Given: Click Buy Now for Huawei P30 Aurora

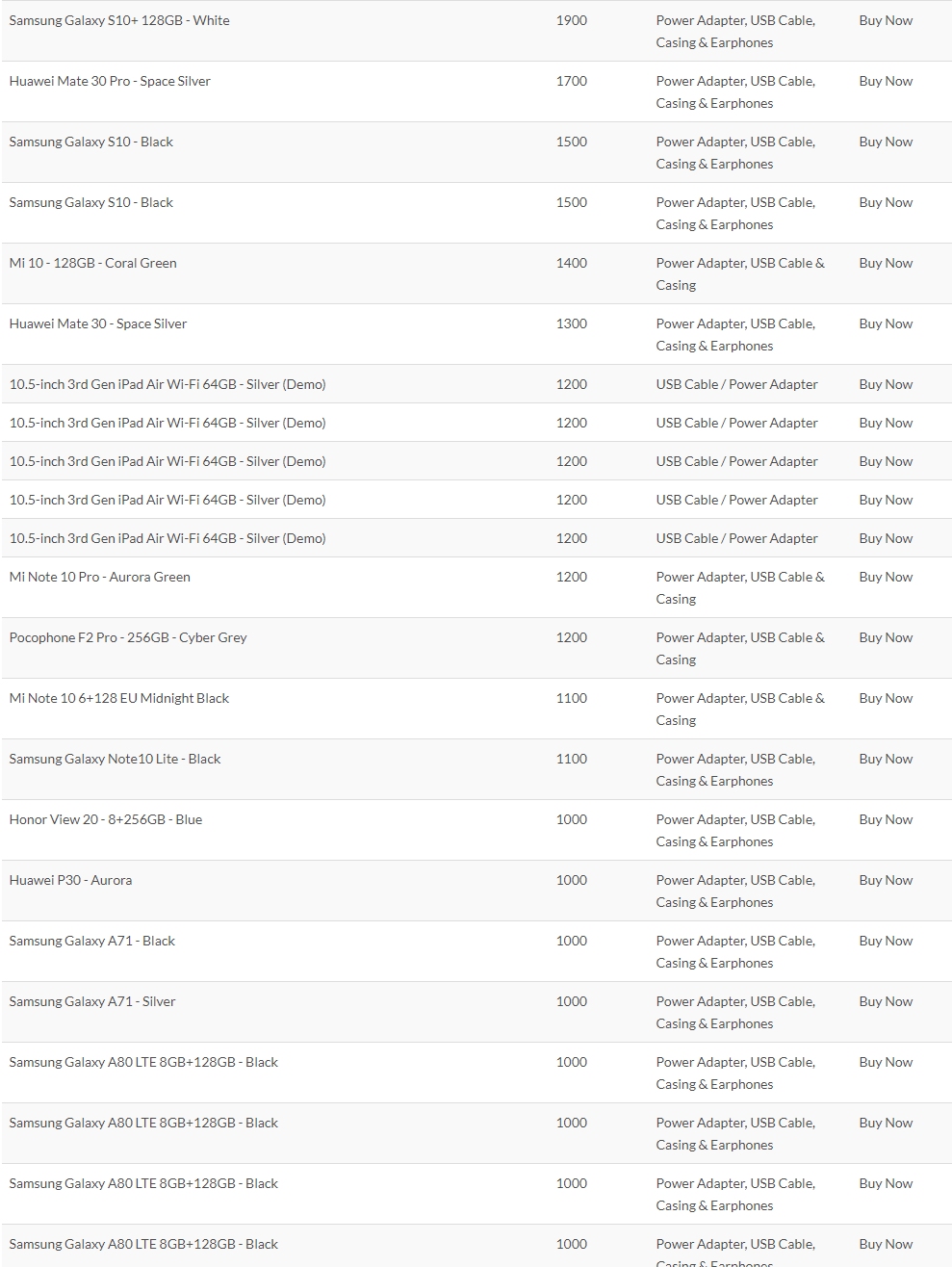Looking at the screenshot, I should (886, 880).
